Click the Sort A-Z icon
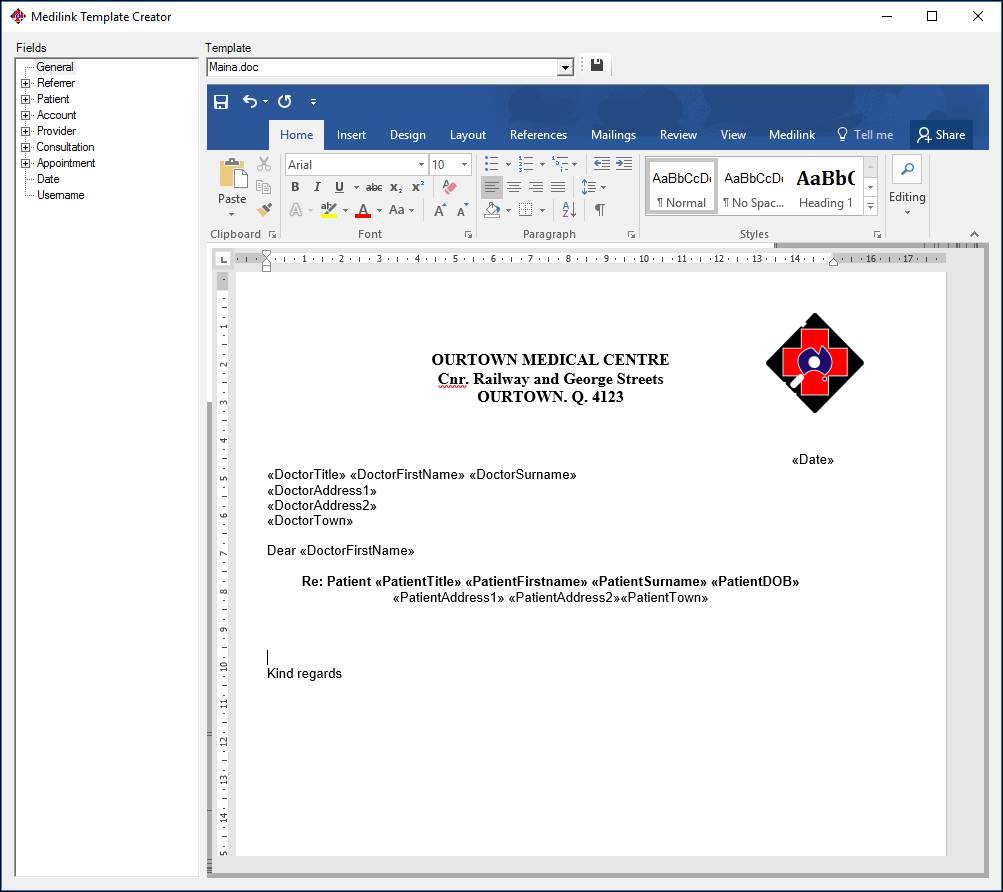The width and height of the screenshot is (1003, 892). click(x=569, y=210)
